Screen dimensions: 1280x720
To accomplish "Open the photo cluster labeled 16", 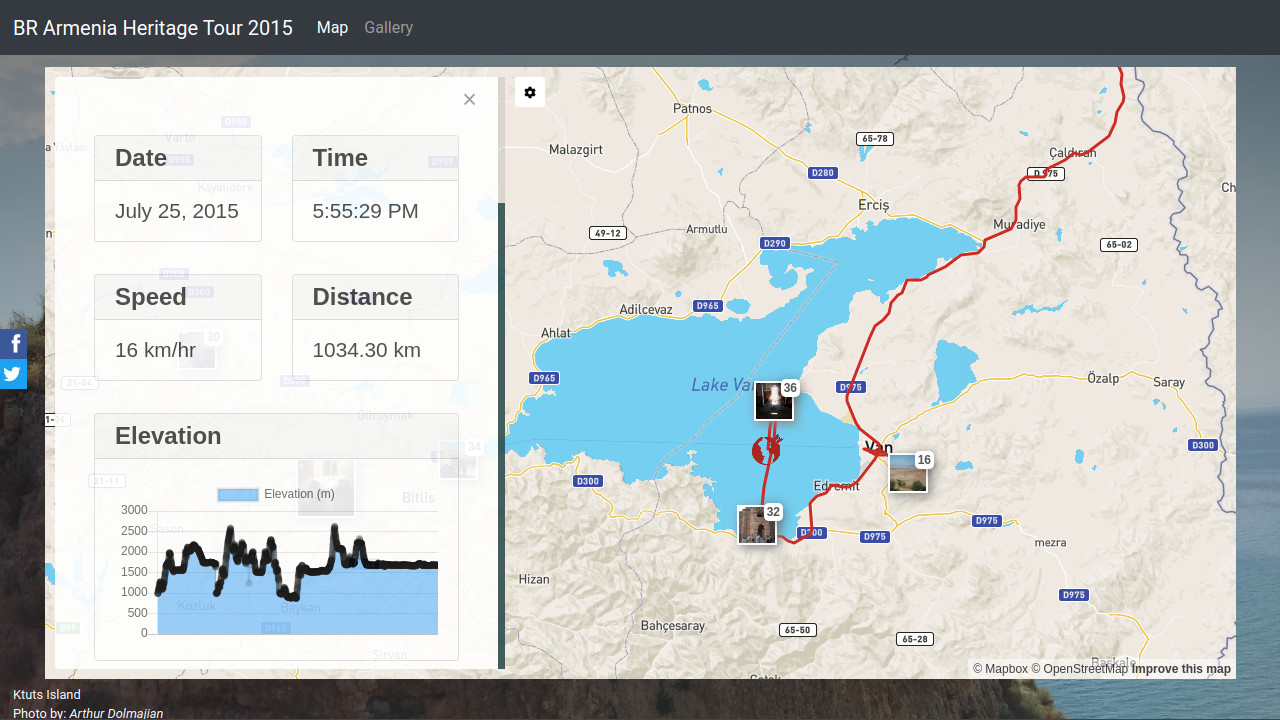I will [x=908, y=473].
